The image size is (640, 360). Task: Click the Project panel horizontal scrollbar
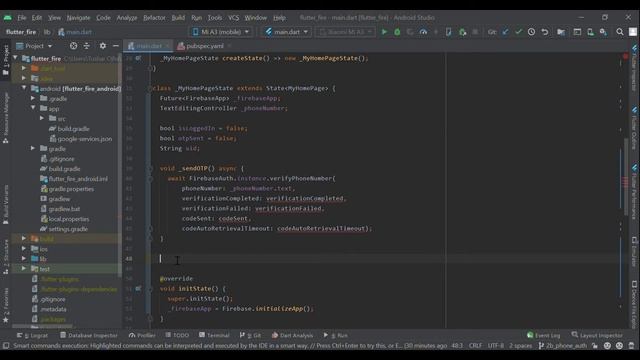(43, 327)
